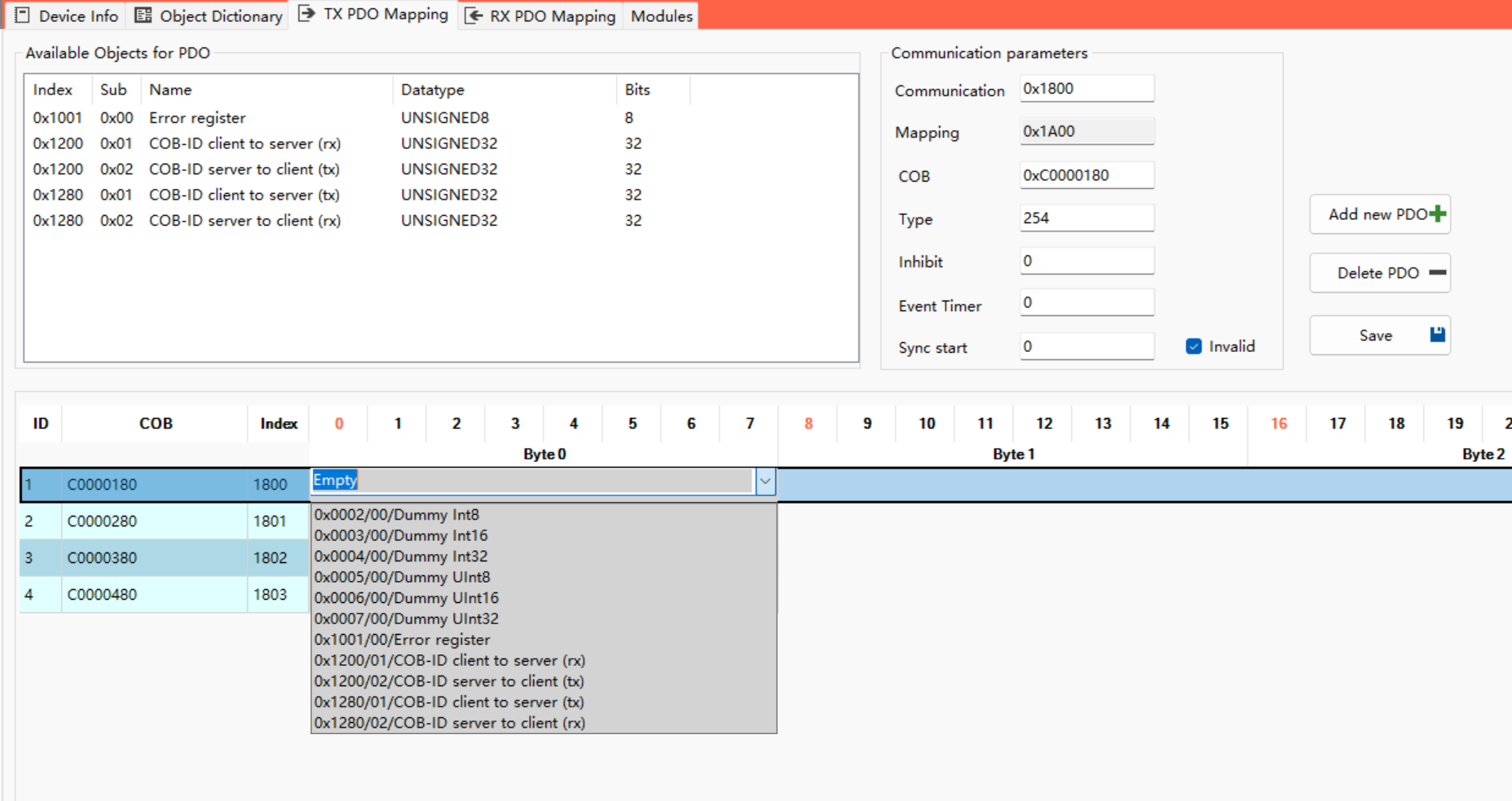The height and width of the screenshot is (801, 1512).
Task: Click the Delete PDO button
Action: coord(1380,273)
